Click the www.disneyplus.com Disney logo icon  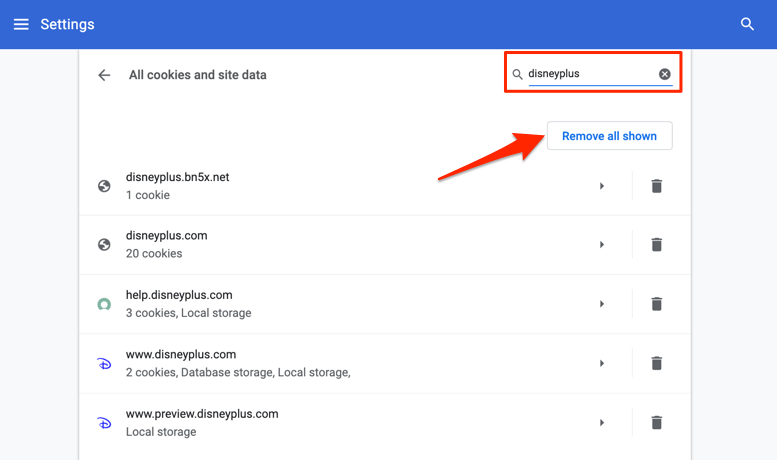pyautogui.click(x=104, y=364)
